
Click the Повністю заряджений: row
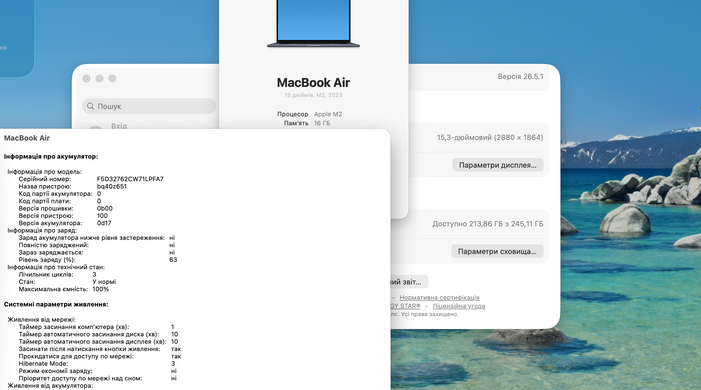pos(97,245)
